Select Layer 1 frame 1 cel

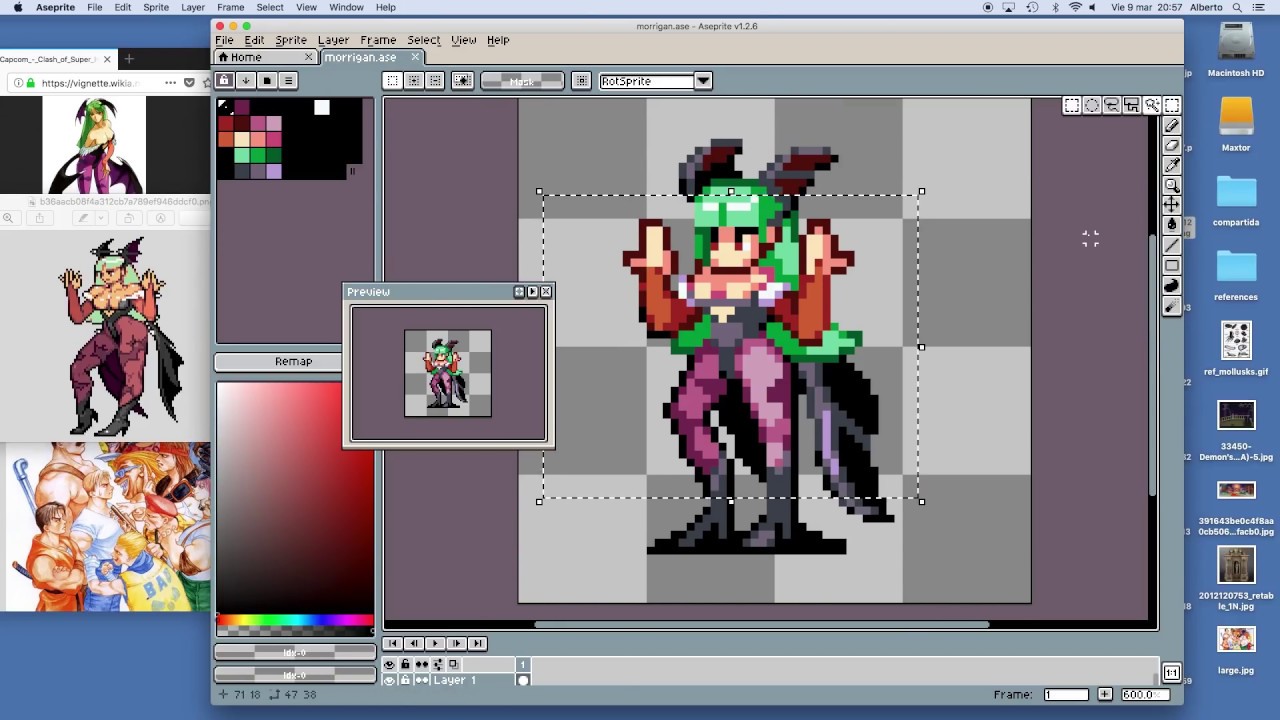522,680
